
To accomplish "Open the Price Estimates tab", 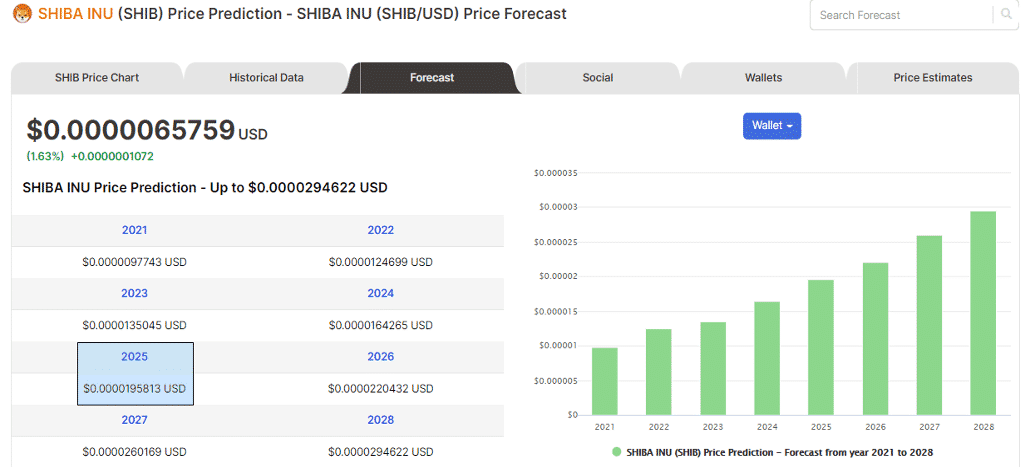I will pyautogui.click(x=933, y=78).
